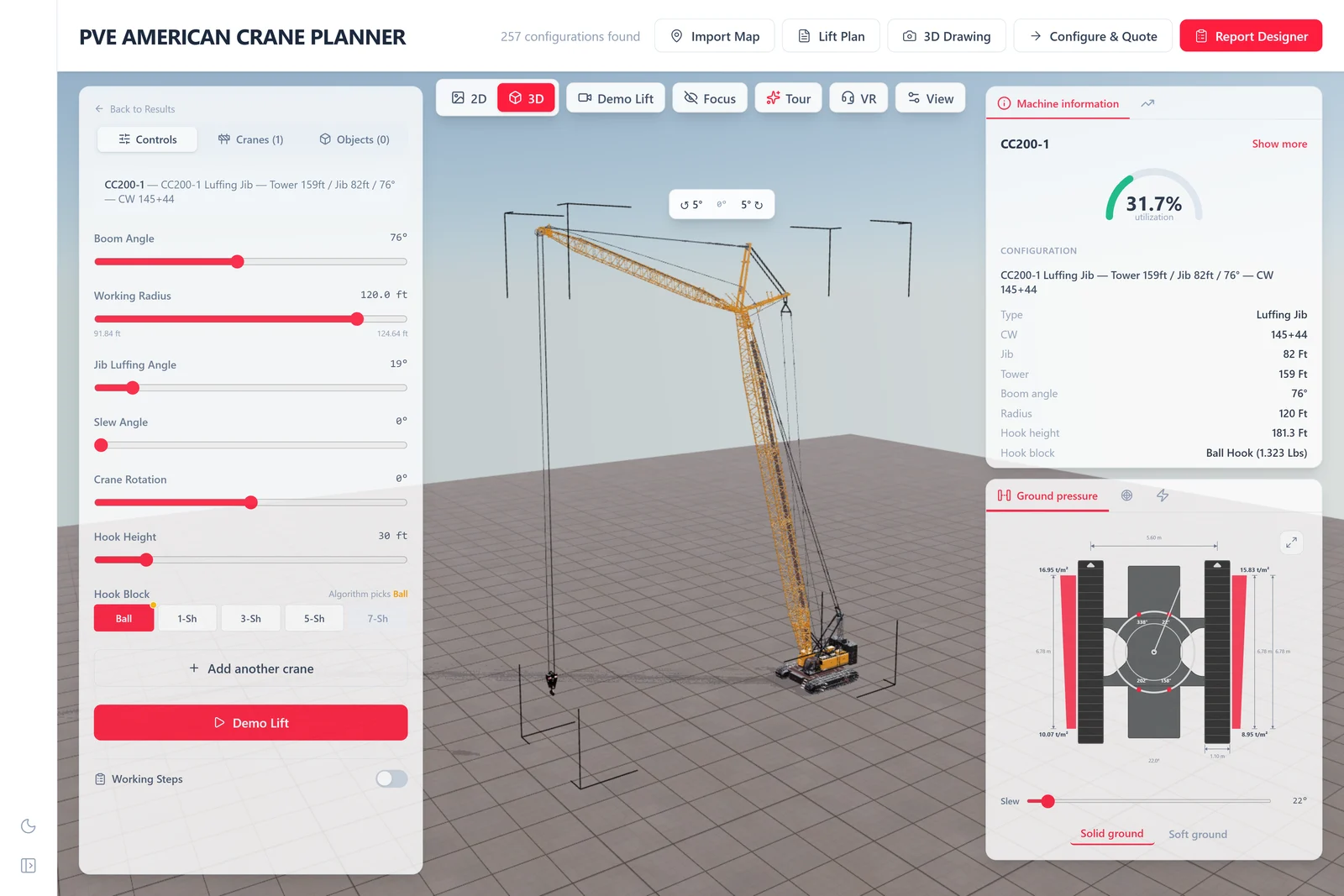Start Demo Lift from the top toolbar
The height and width of the screenshot is (896, 1344).
pos(616,98)
